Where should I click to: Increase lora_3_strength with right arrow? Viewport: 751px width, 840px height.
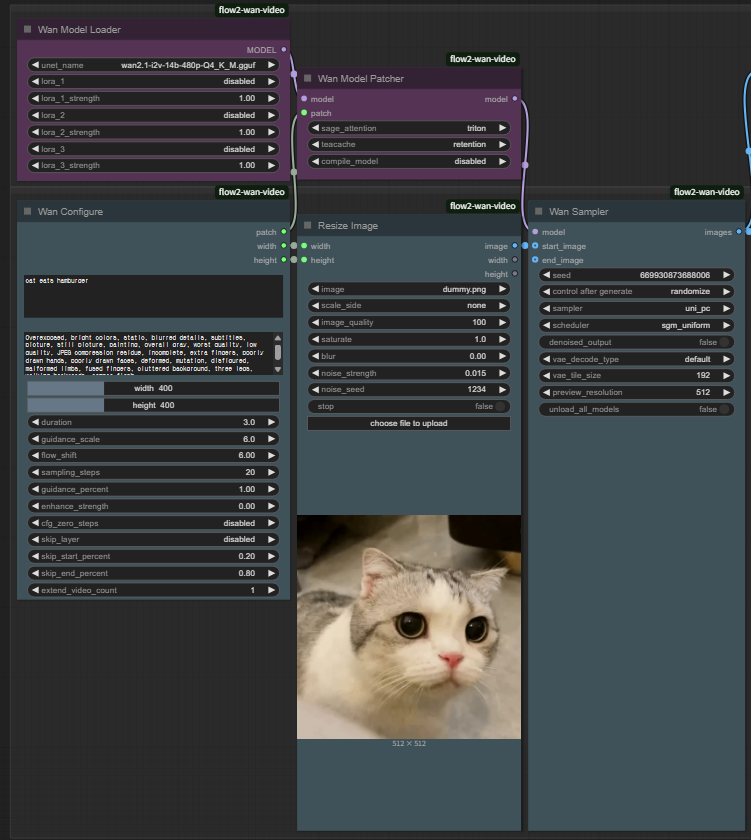272,166
